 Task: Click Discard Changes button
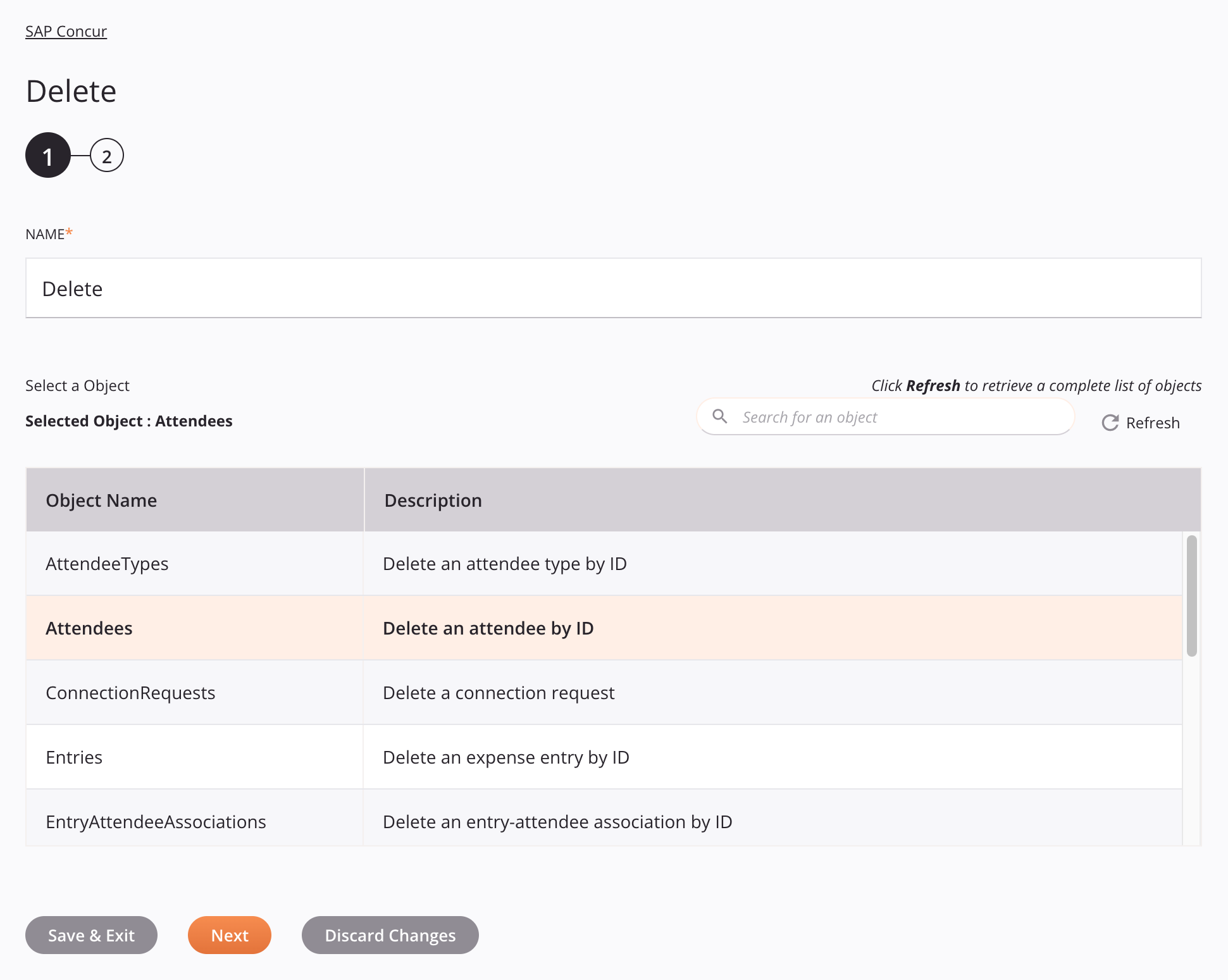390,935
